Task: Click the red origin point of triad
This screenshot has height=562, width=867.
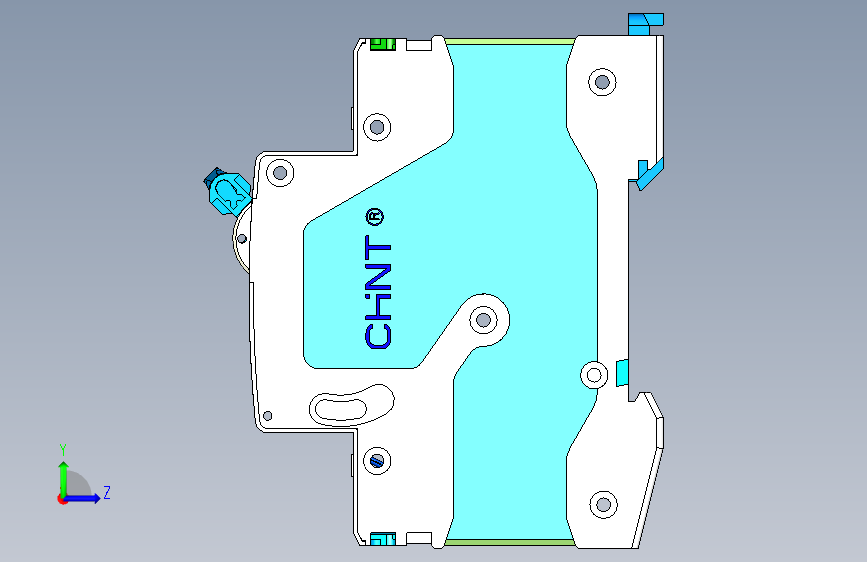Action: click(62, 499)
